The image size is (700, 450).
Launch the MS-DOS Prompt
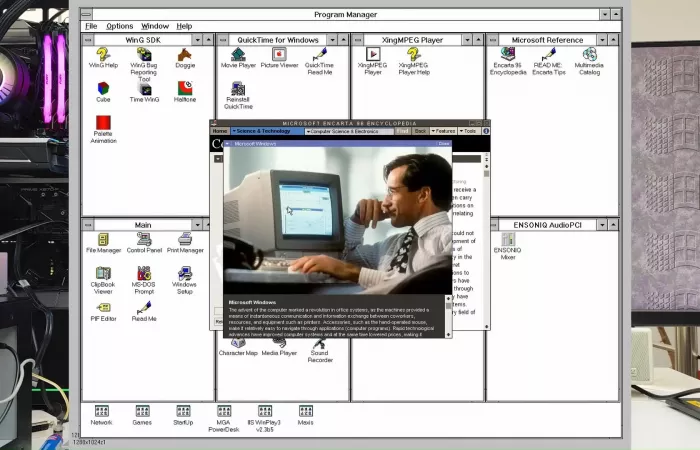point(144,273)
